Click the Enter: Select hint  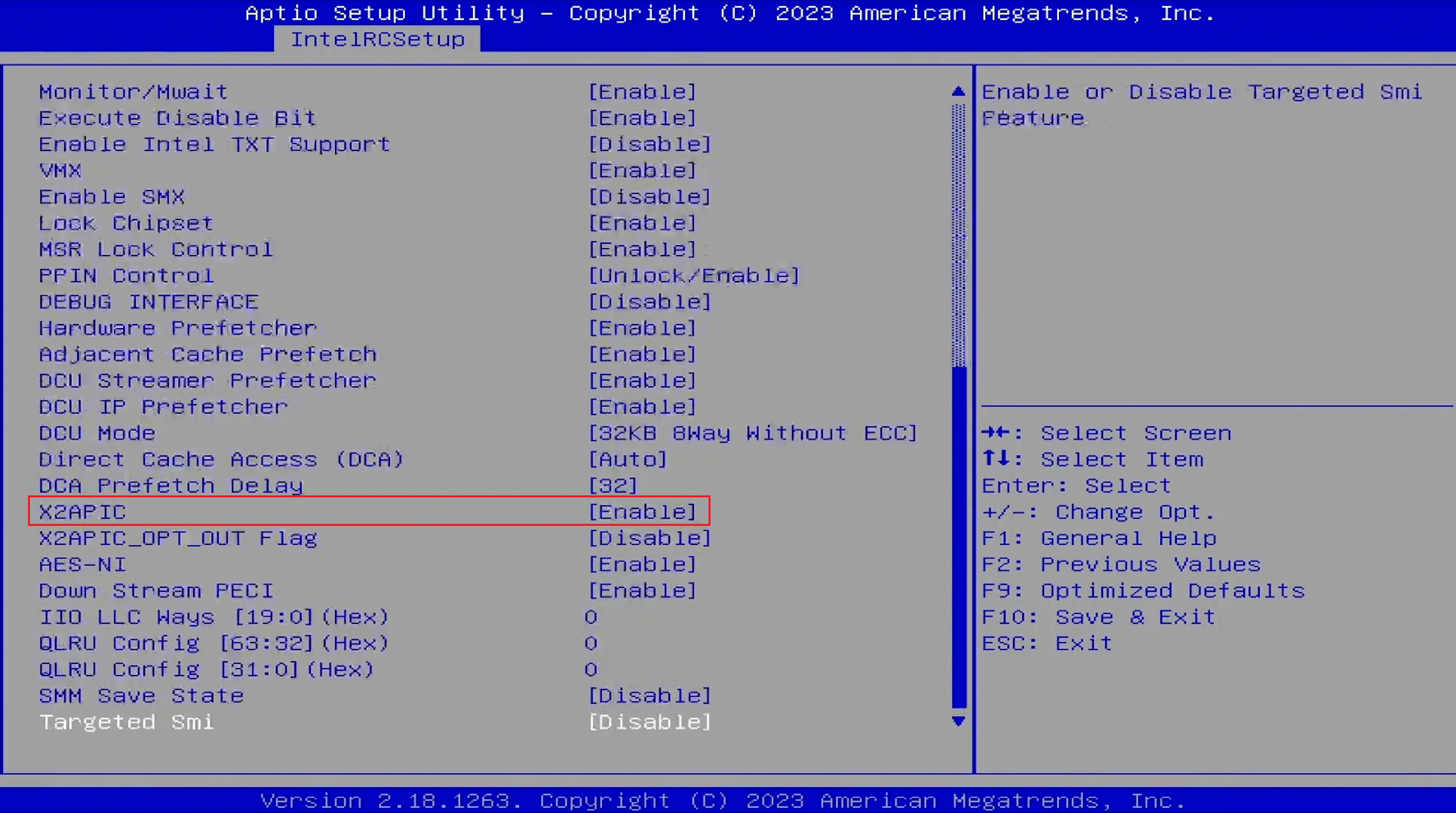pos(1076,485)
